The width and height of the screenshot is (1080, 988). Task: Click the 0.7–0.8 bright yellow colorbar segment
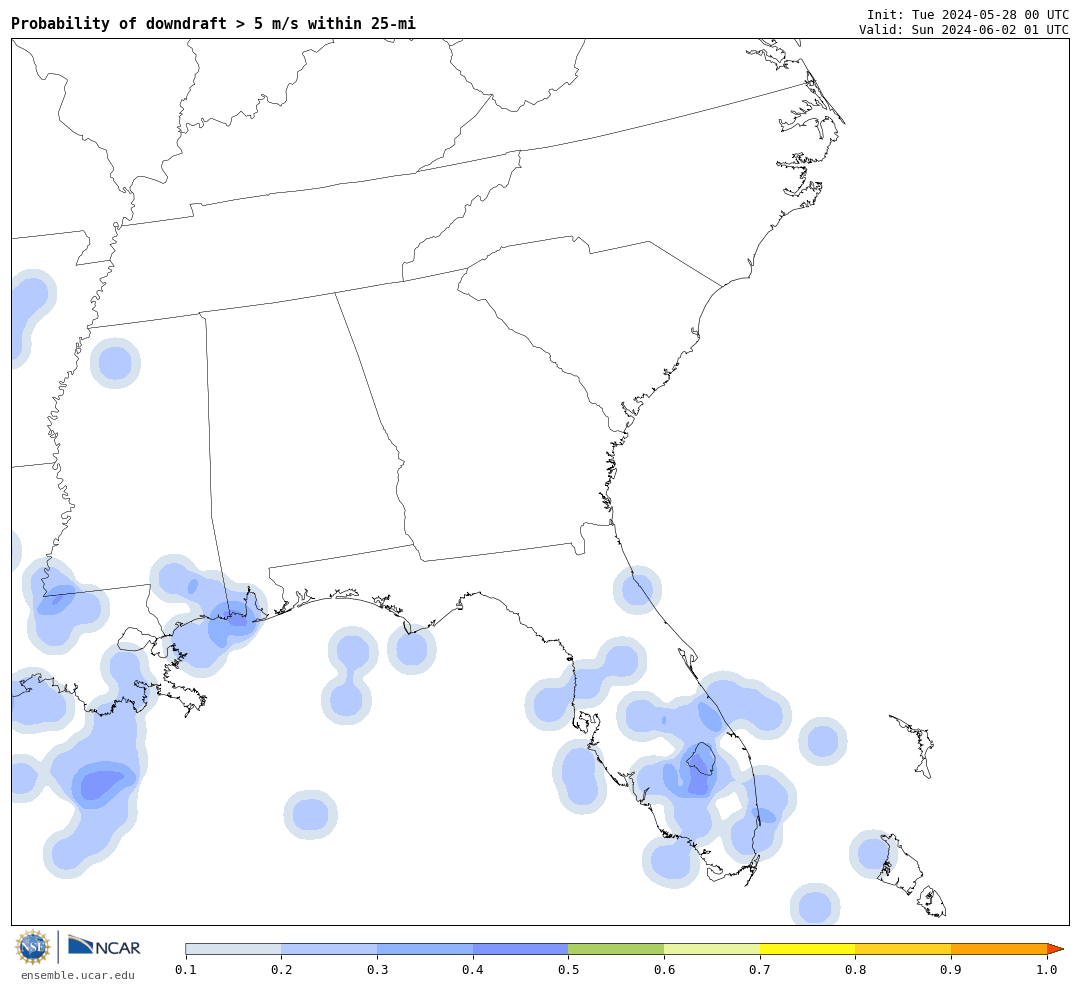pyautogui.click(x=808, y=949)
